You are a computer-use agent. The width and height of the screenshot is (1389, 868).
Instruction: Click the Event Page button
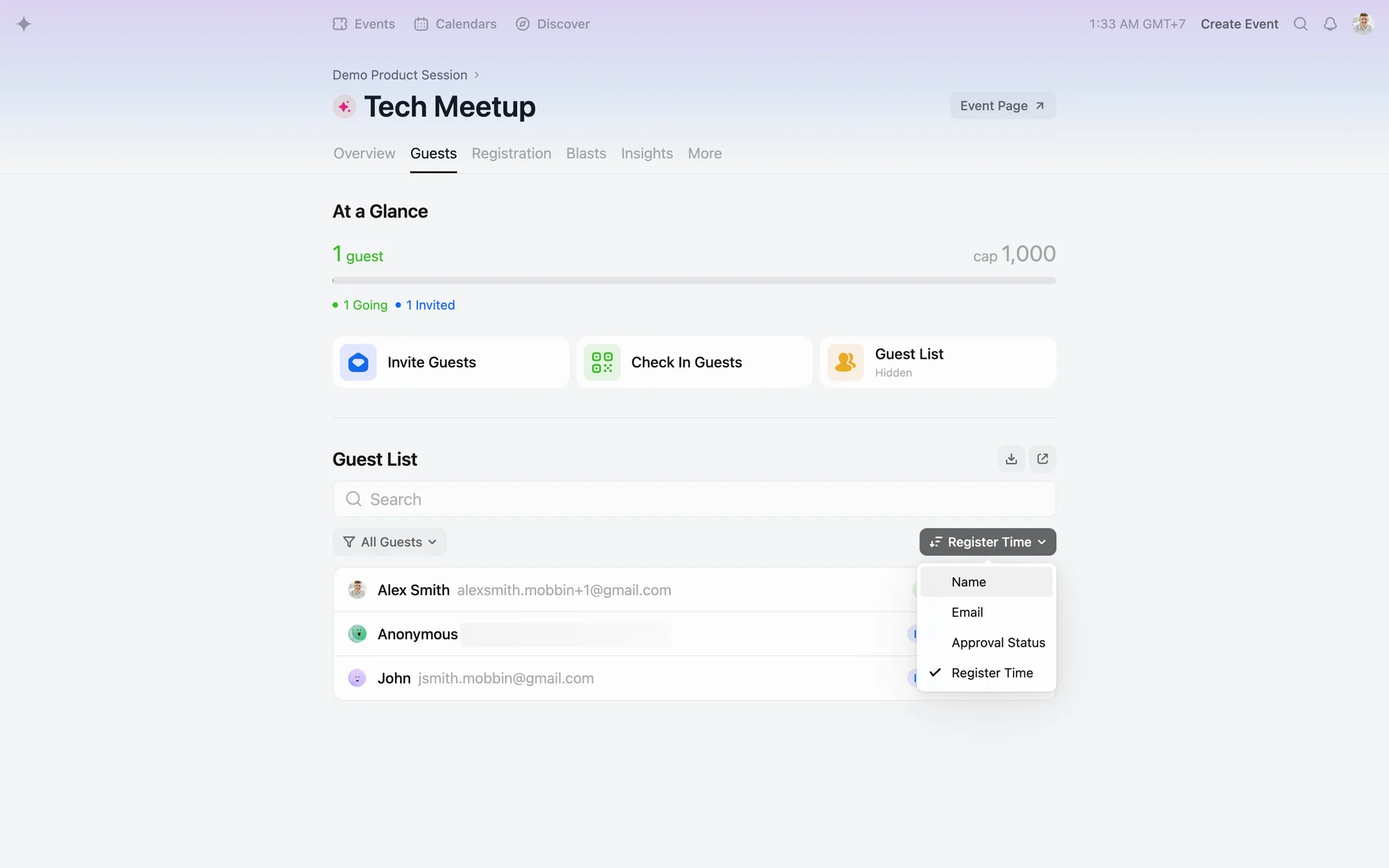1002,106
